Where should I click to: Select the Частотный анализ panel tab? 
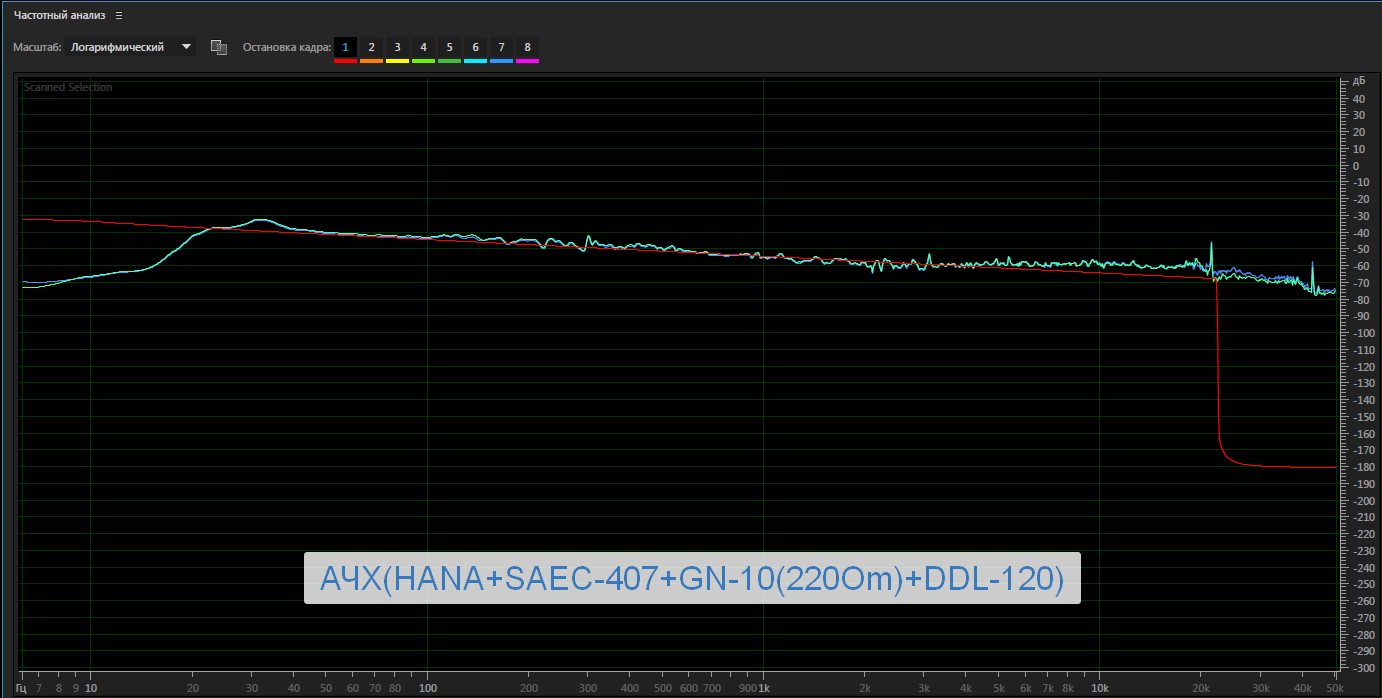point(59,16)
